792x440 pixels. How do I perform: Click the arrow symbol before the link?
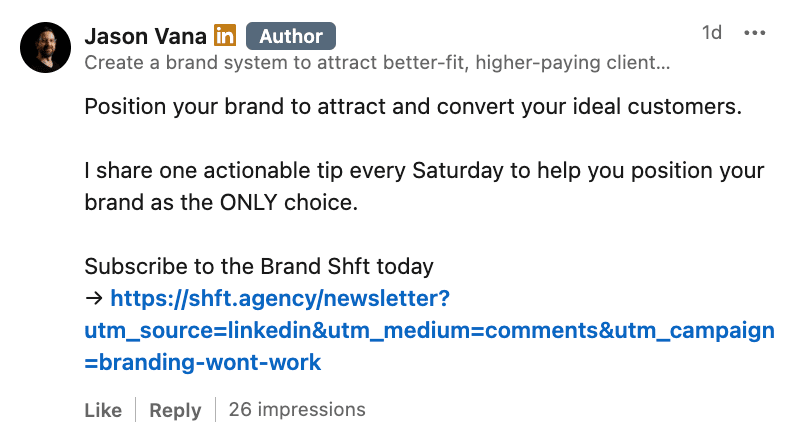click(x=94, y=297)
